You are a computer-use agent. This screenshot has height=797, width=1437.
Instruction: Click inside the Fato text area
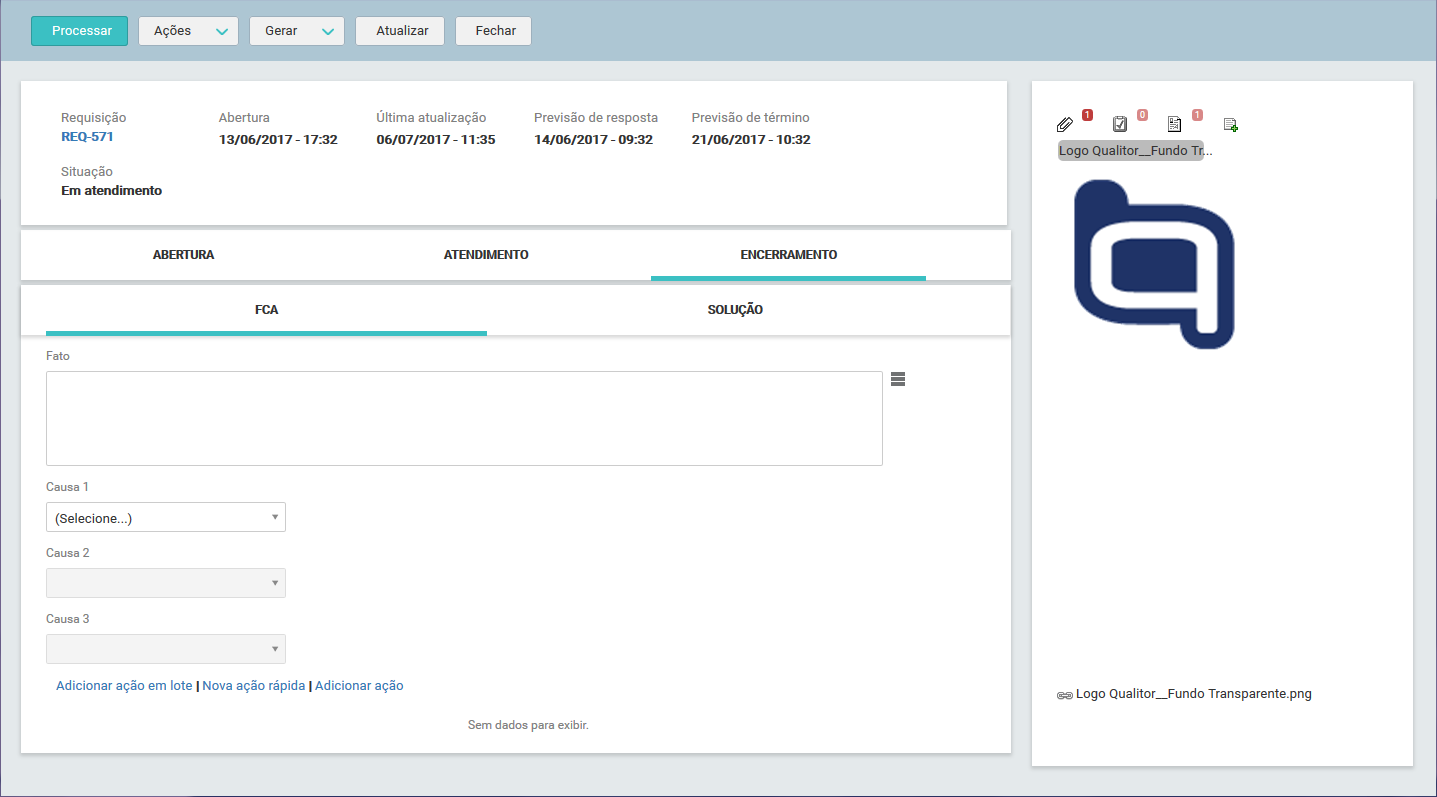click(x=464, y=418)
